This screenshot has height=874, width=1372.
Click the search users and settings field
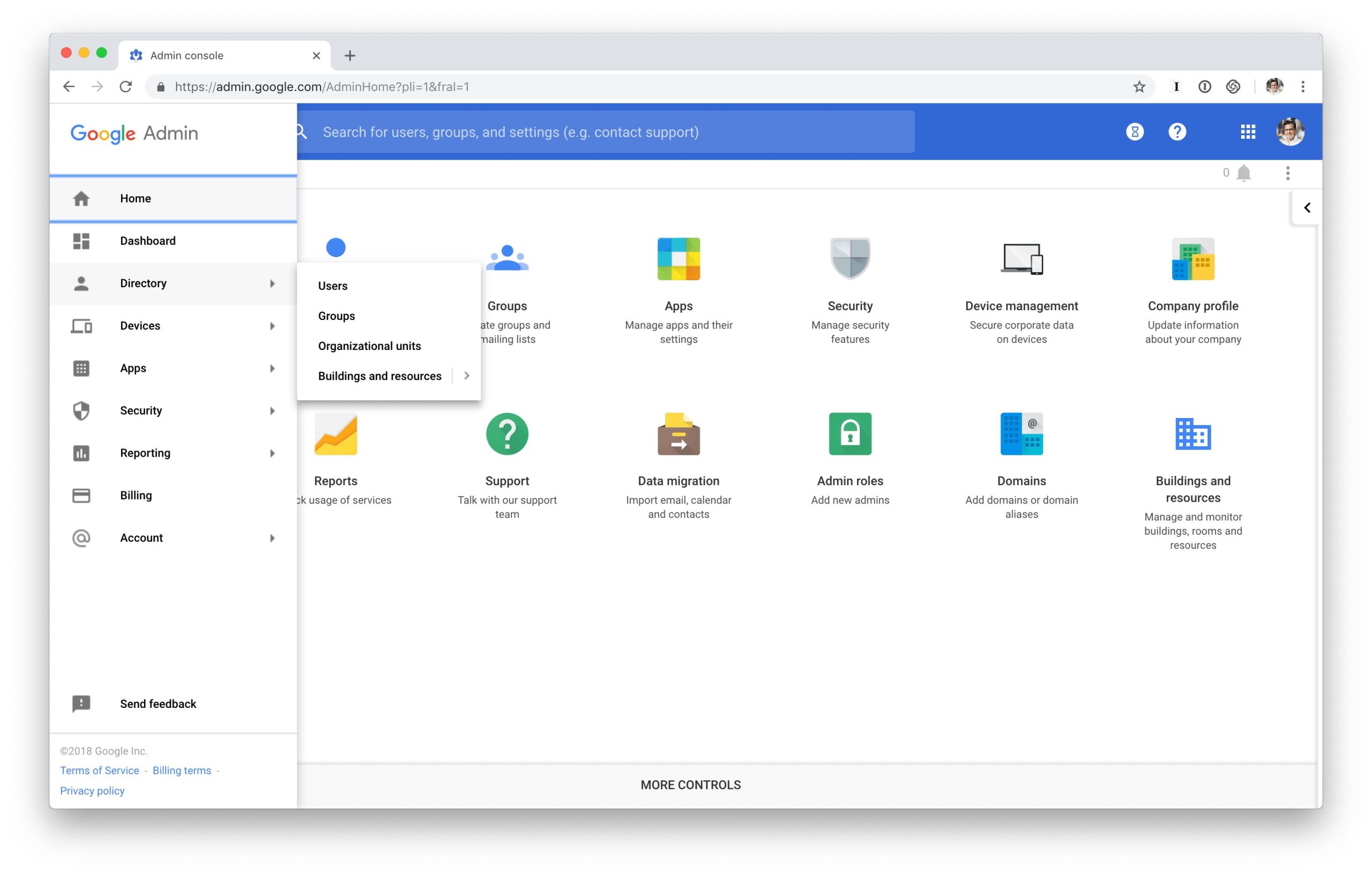pyautogui.click(x=606, y=132)
